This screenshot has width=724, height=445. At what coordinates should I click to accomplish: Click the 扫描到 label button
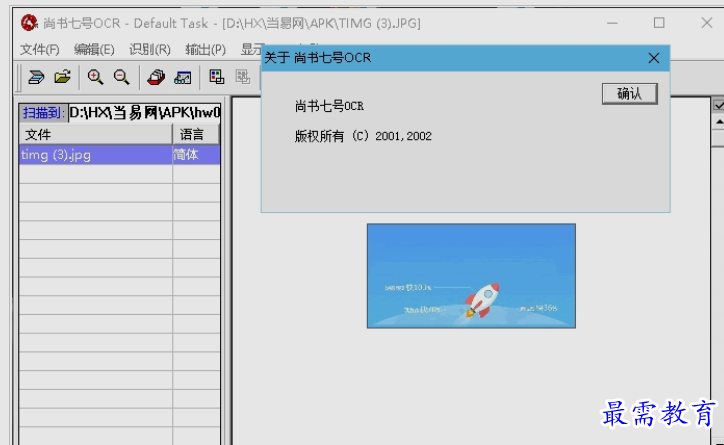43,113
